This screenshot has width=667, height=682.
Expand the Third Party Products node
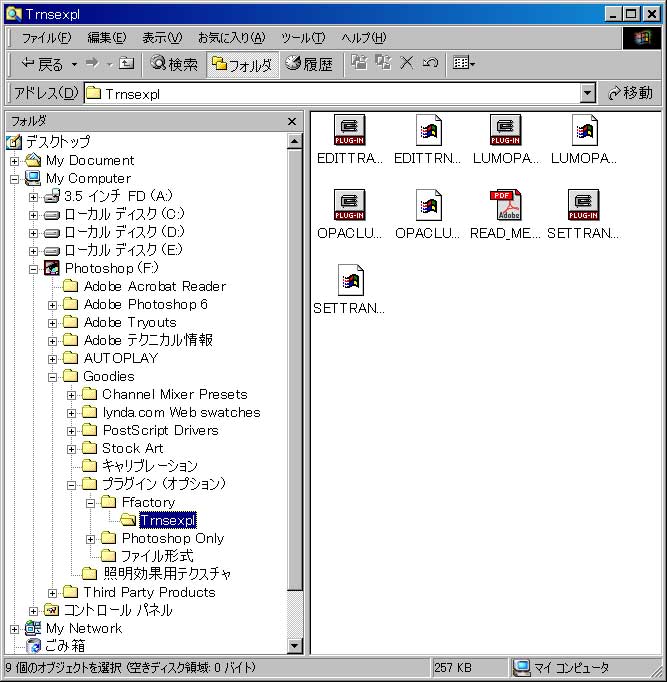pyautogui.click(x=53, y=593)
